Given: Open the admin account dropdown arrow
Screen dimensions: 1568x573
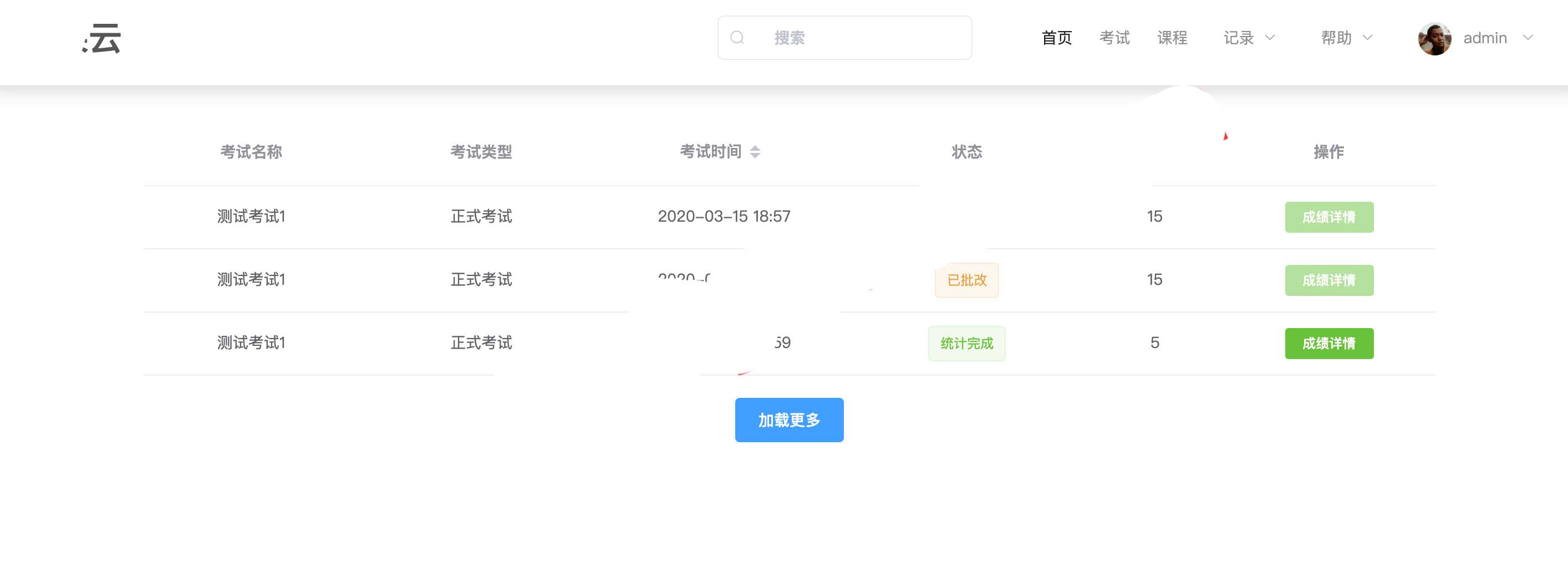Looking at the screenshot, I should click(1528, 38).
